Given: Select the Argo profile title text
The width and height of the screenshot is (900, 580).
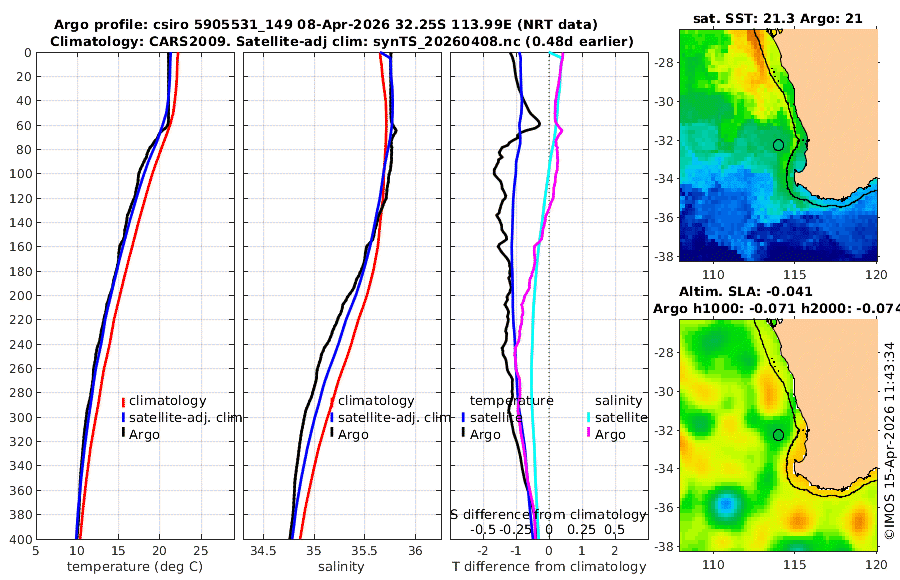Looking at the screenshot, I should pos(325,25).
